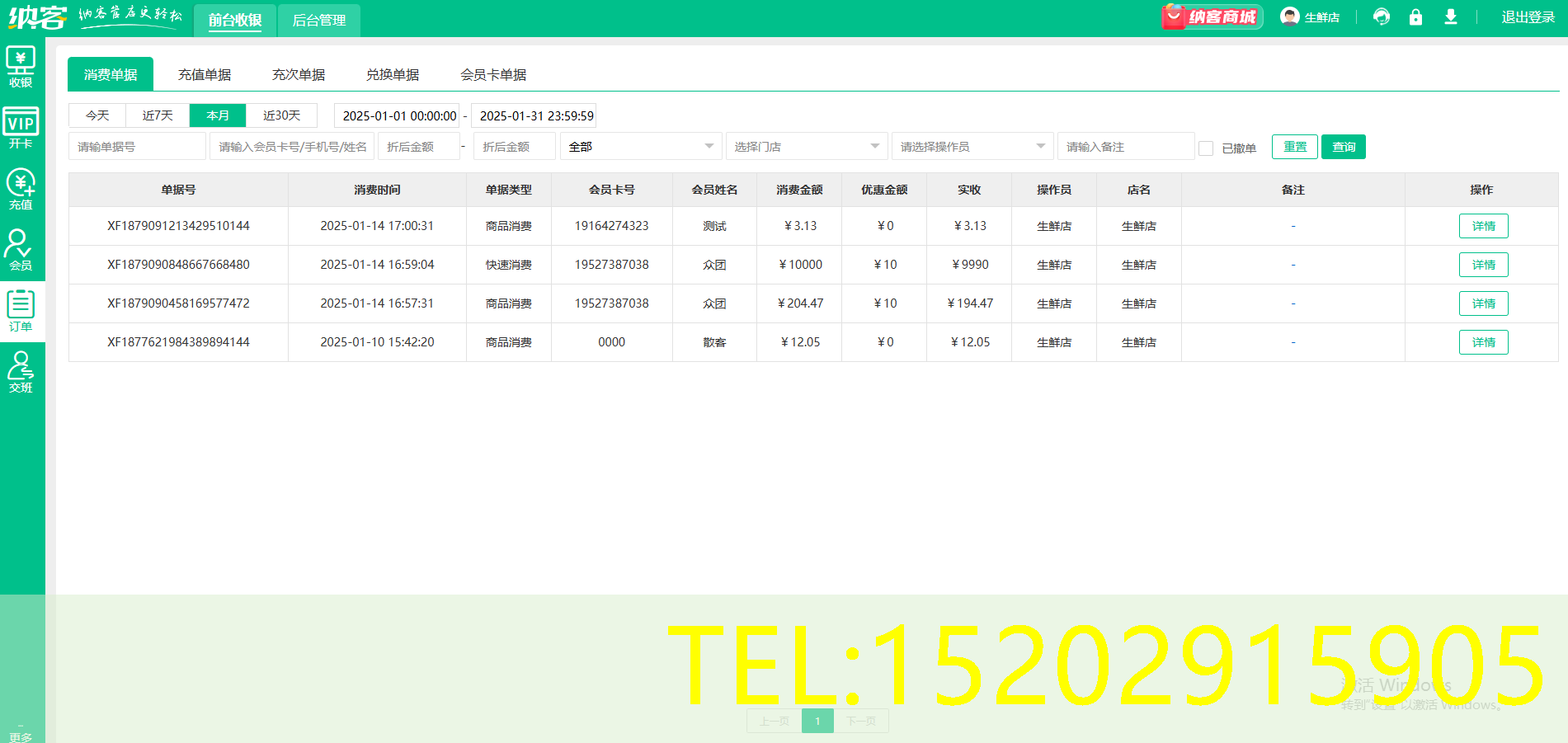Toggle the 已撤单 checkbox
The image size is (1568, 743).
(x=1206, y=148)
